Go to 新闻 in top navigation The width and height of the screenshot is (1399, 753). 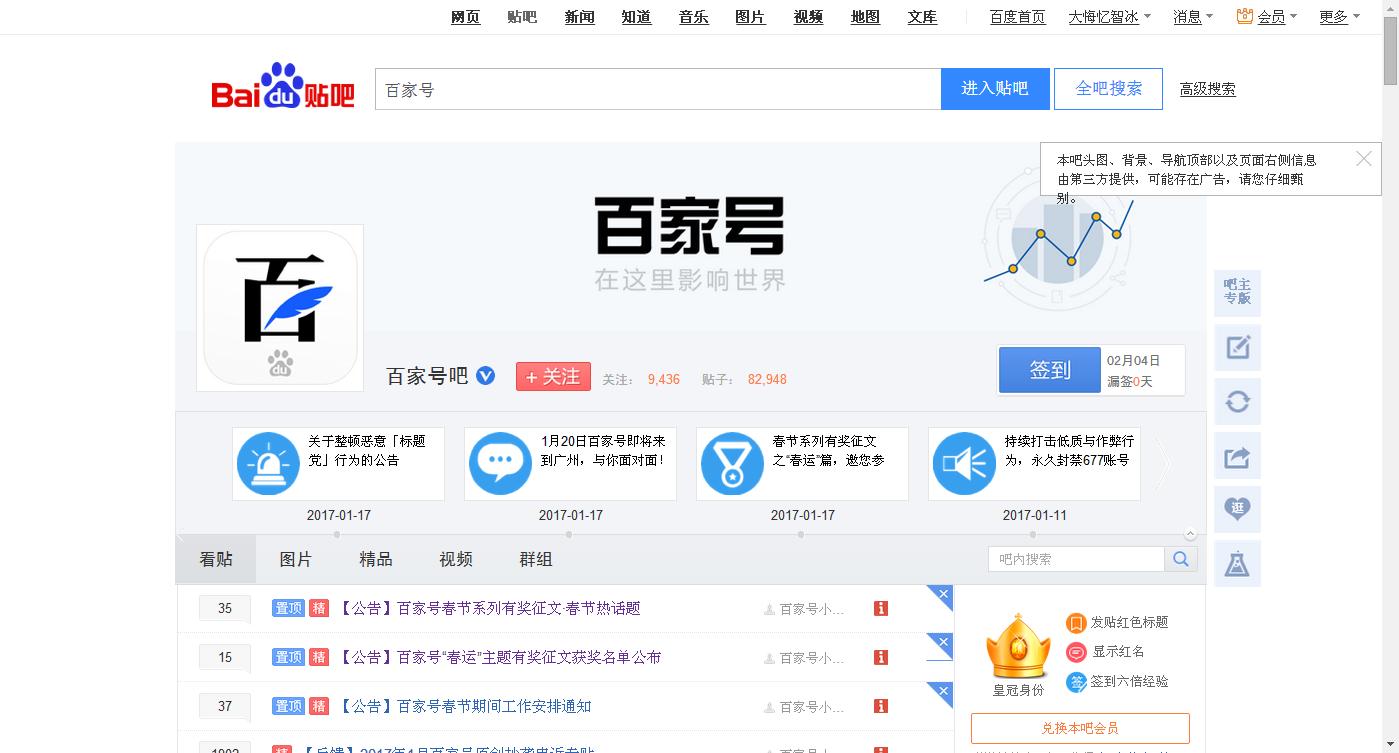click(x=580, y=17)
